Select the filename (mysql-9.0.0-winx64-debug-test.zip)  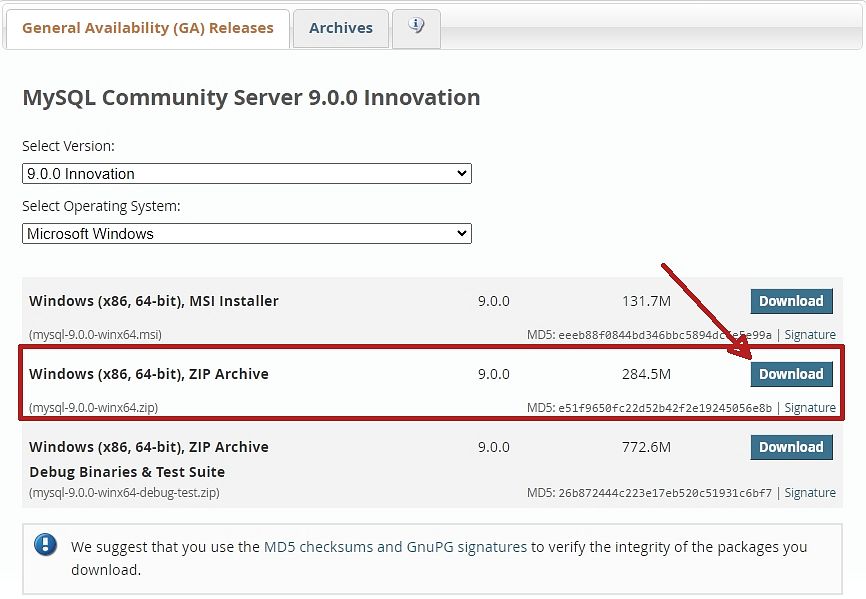[124, 492]
